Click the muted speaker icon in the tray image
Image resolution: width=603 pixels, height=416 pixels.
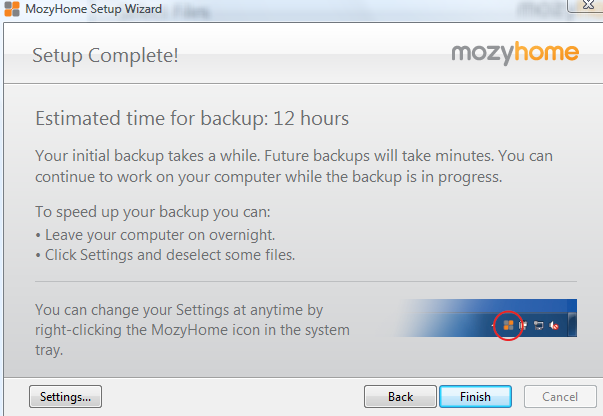554,326
